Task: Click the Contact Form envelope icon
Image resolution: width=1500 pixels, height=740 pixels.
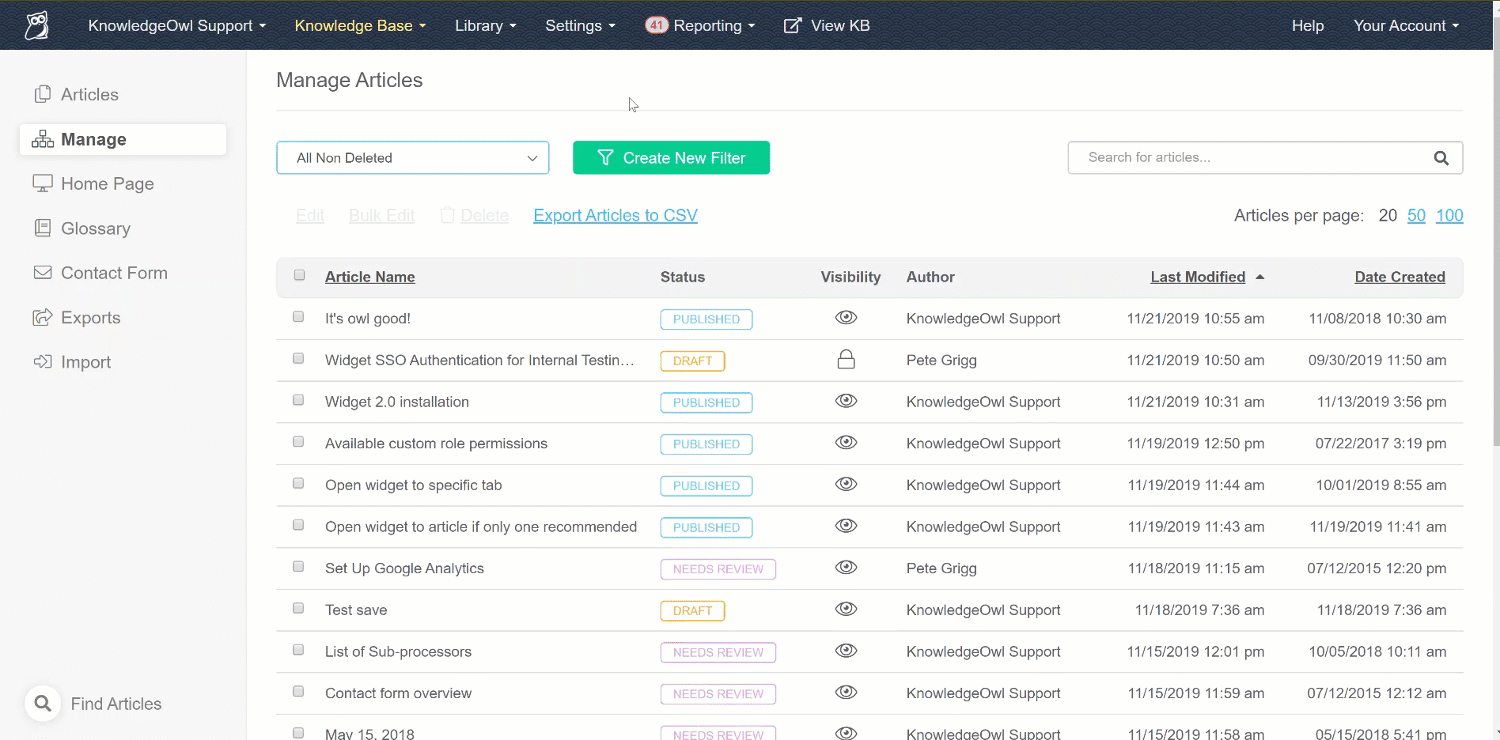Action: [42, 273]
